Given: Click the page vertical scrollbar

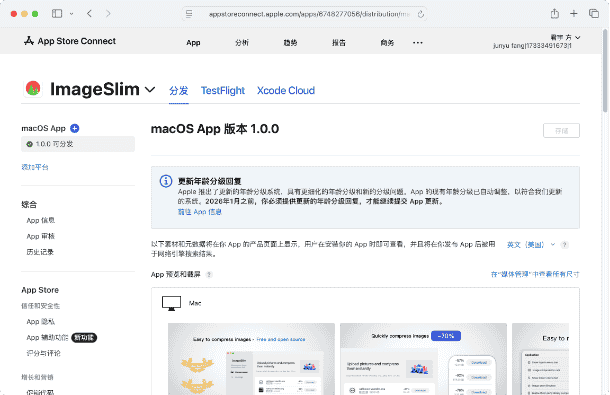Looking at the screenshot, I should coord(605,70).
